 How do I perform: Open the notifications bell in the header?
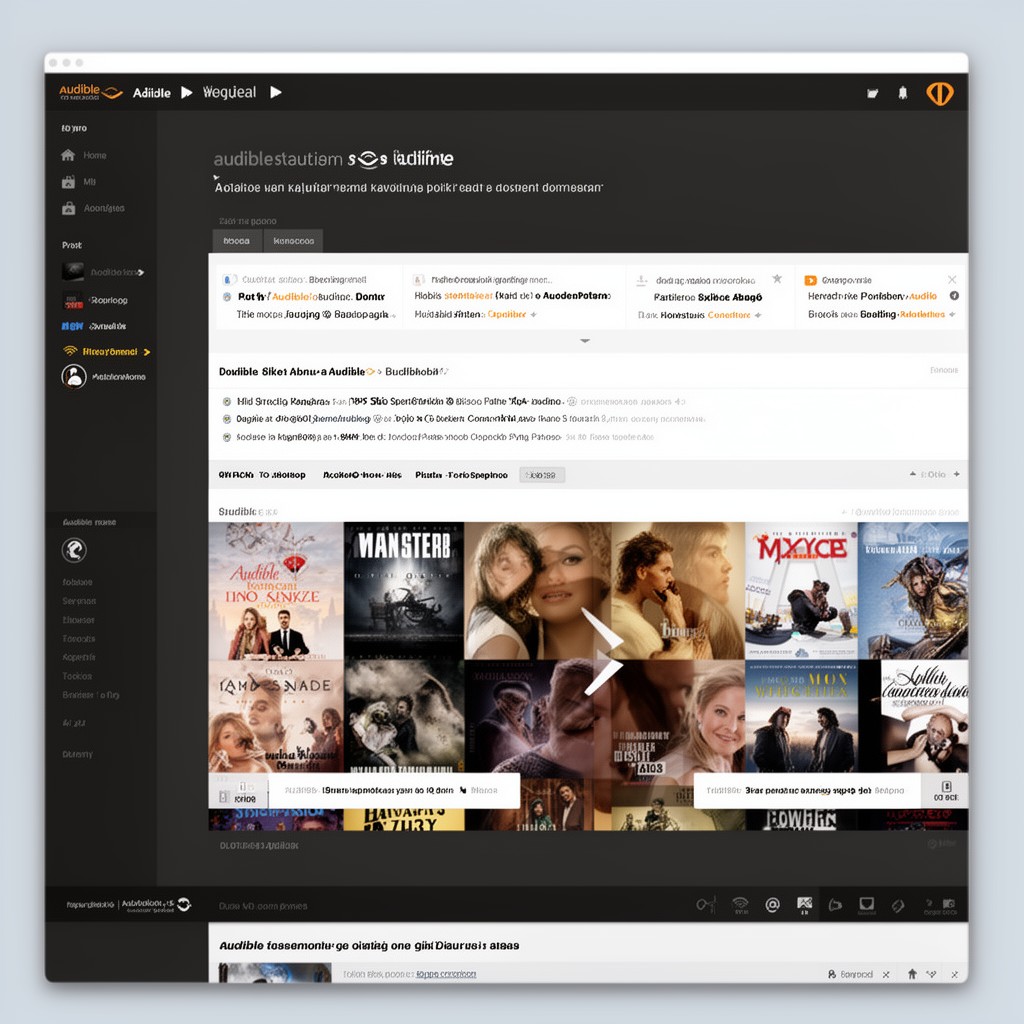pyautogui.click(x=903, y=93)
